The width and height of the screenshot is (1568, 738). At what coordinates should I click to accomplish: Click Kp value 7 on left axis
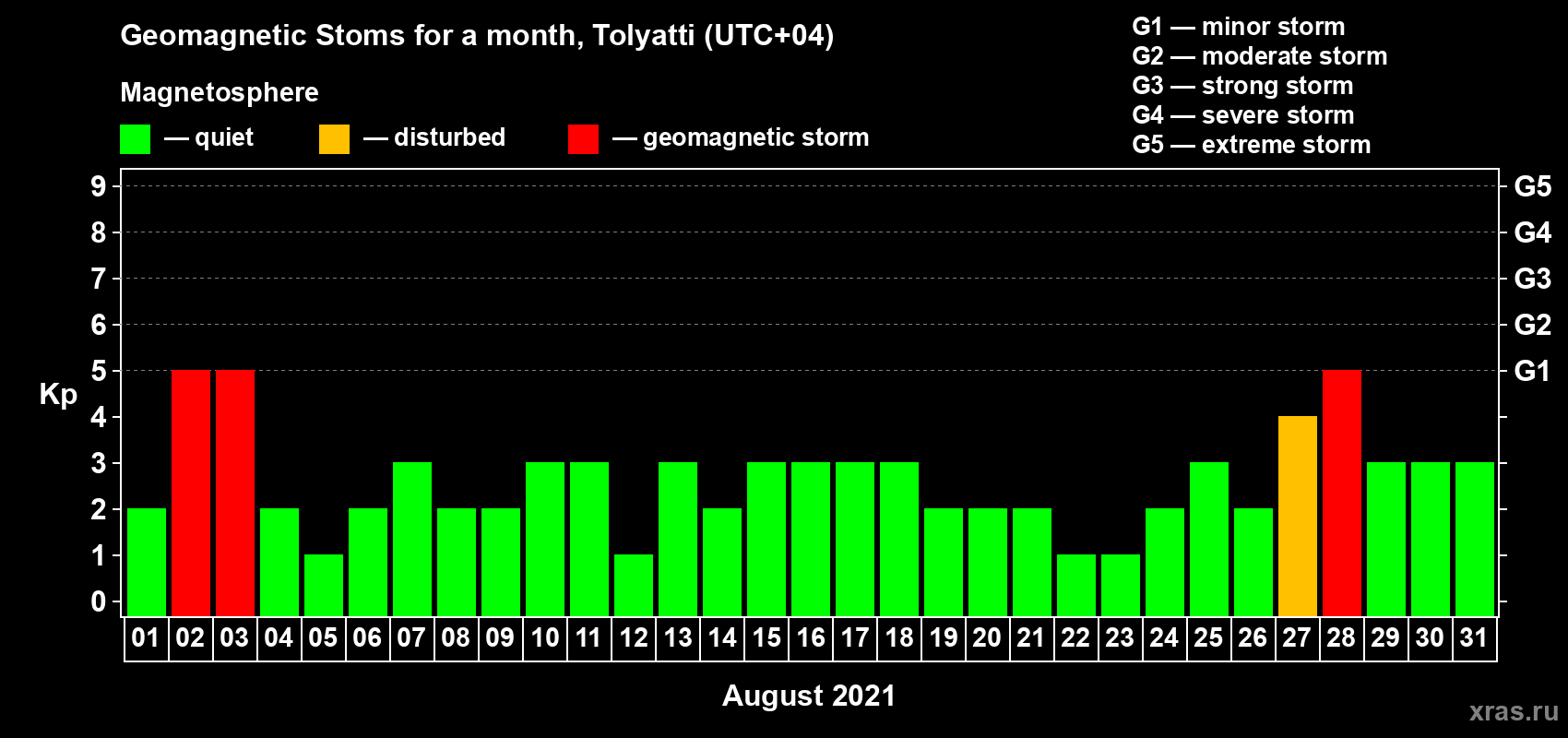tap(99, 279)
